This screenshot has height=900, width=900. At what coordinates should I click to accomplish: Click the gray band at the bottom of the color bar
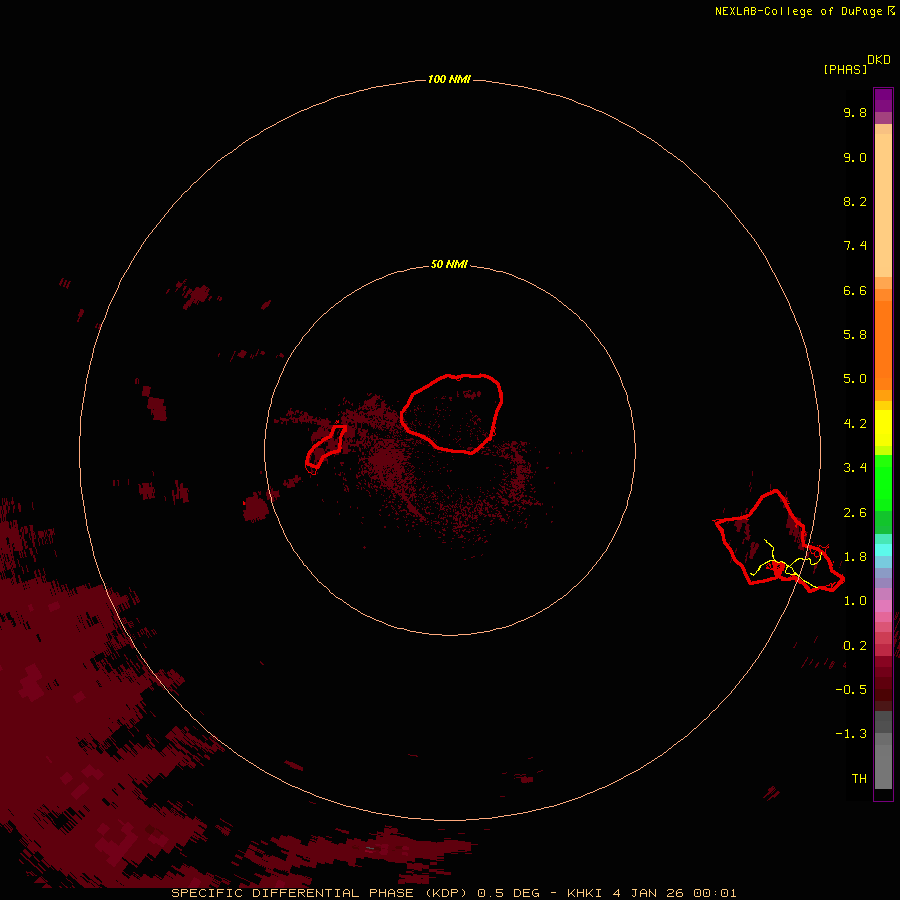[883, 752]
